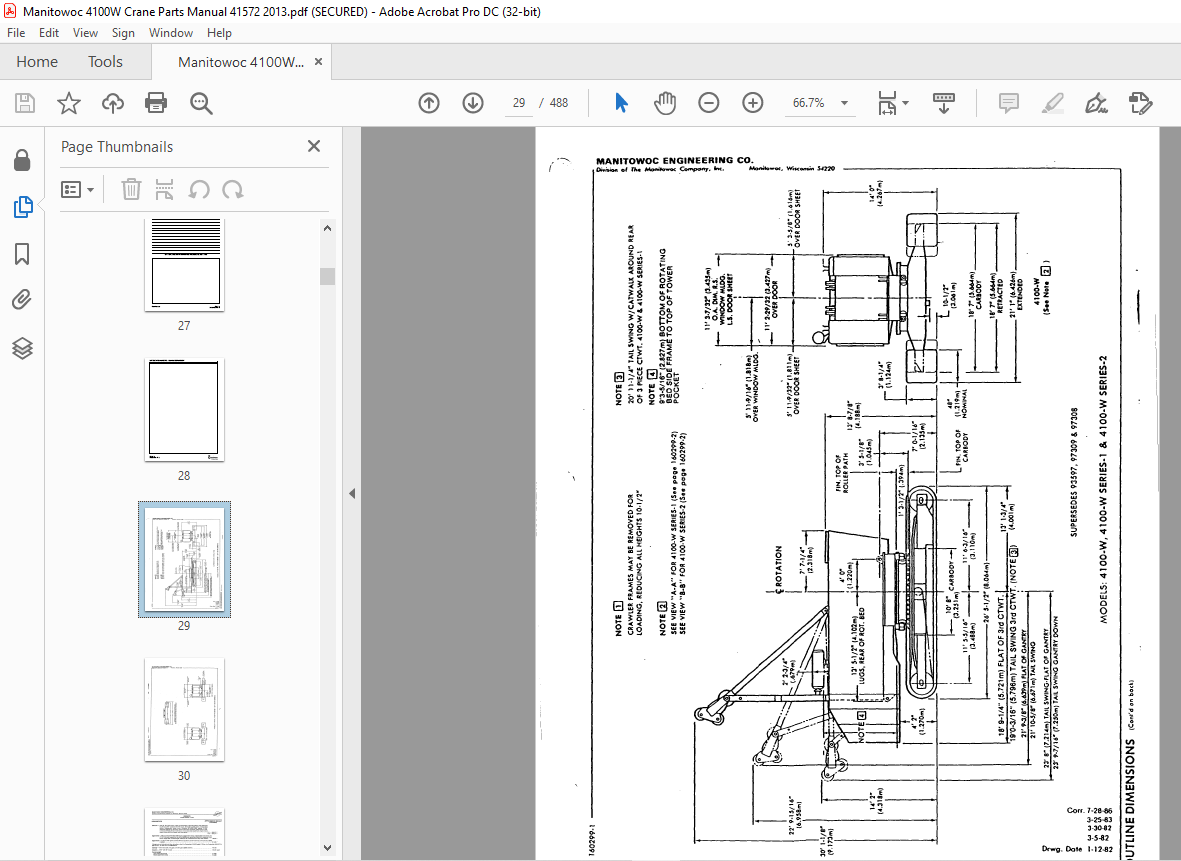Viewport: 1181px width, 861px height.
Task: Open thumbnails options dropdown menu
Action: point(78,190)
